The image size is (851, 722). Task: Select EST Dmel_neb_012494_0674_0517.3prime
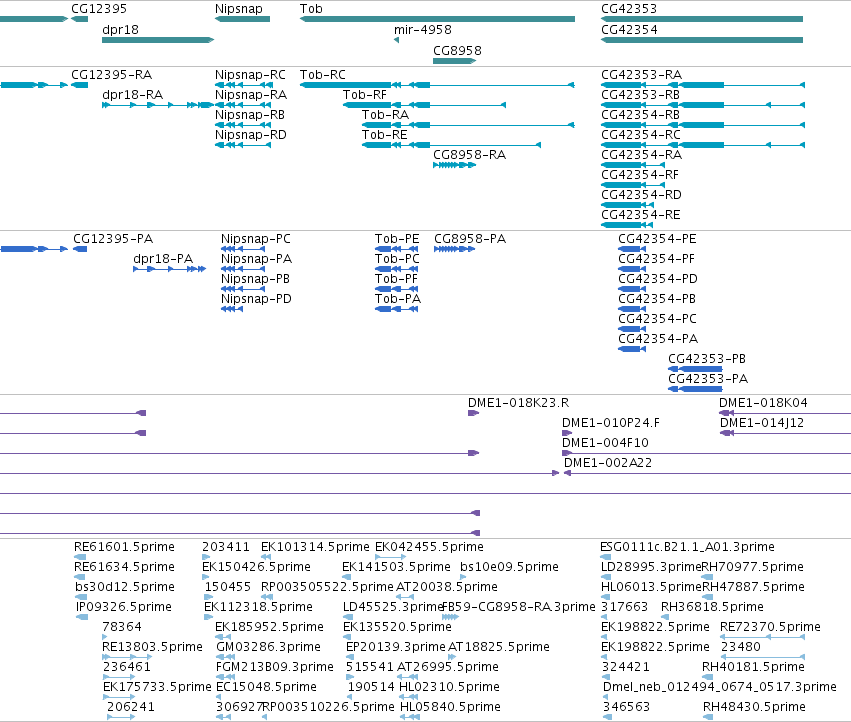click(720, 687)
